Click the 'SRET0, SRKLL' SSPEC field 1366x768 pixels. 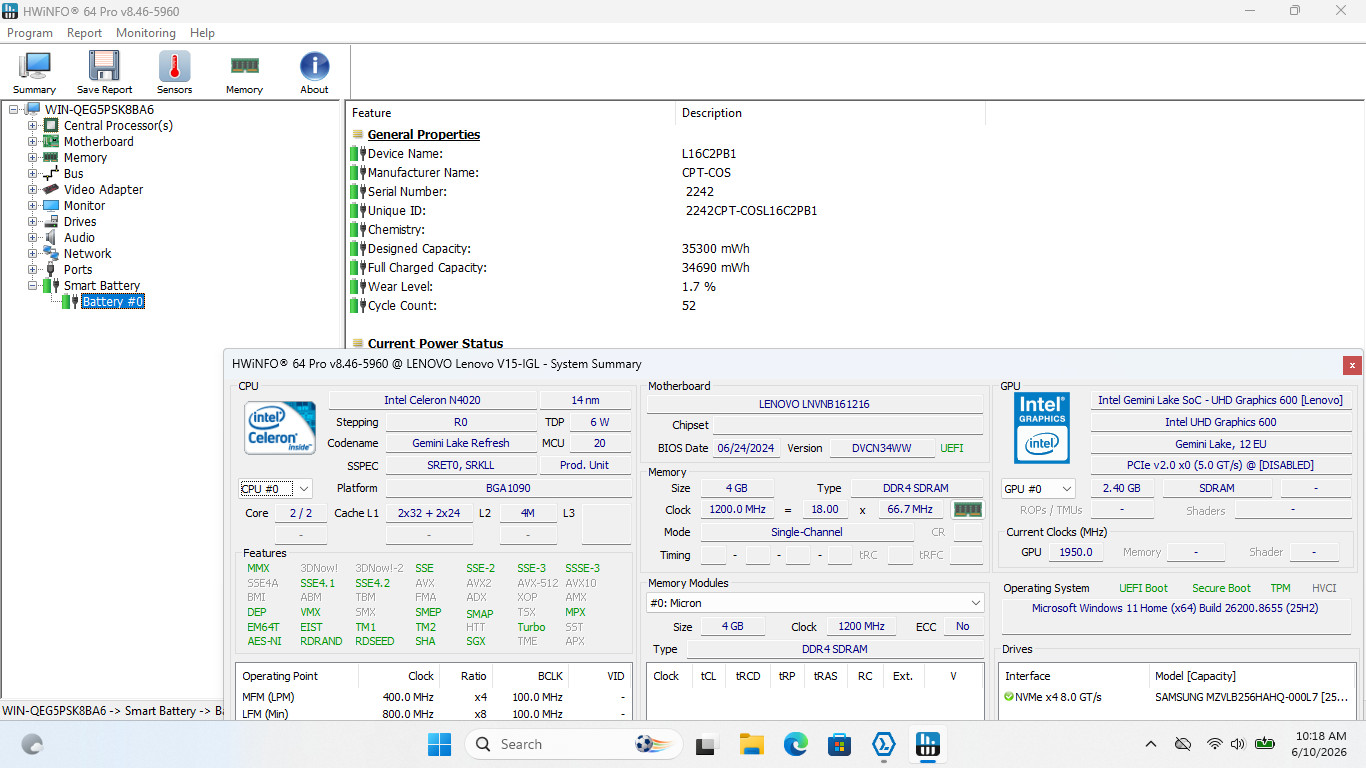click(461, 465)
